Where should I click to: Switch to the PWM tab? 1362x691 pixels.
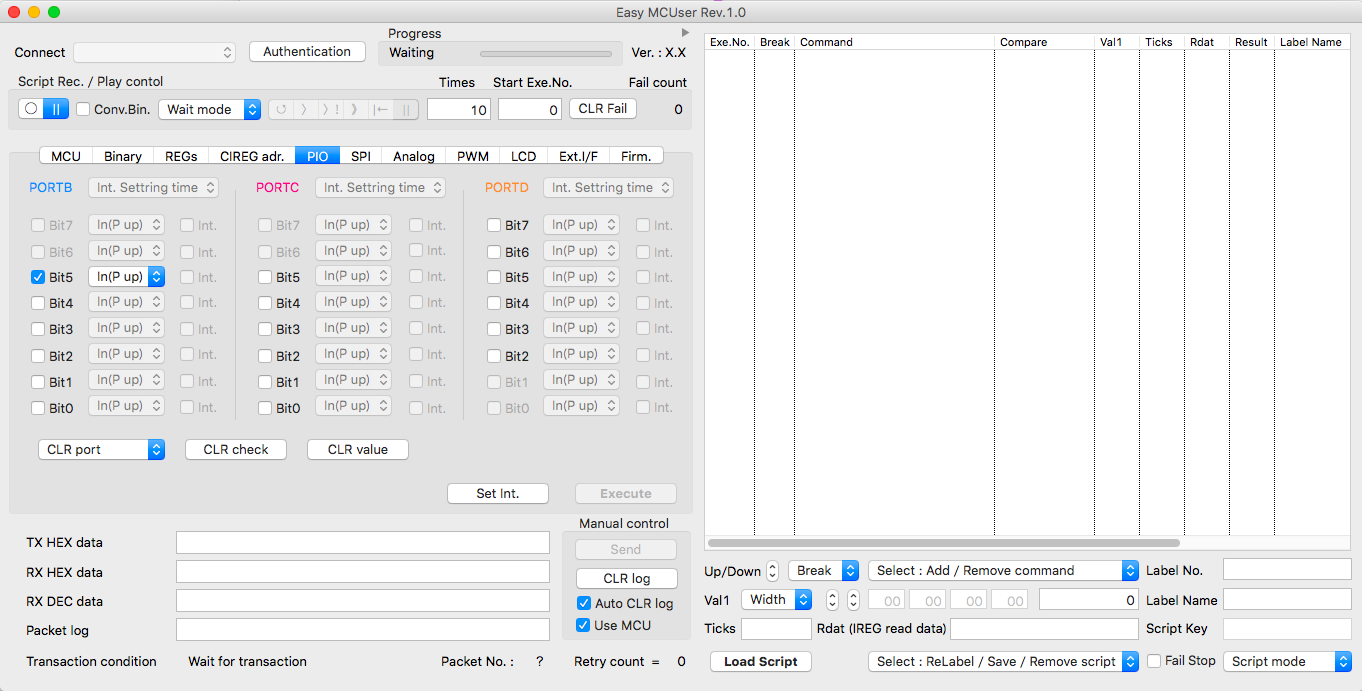473,156
